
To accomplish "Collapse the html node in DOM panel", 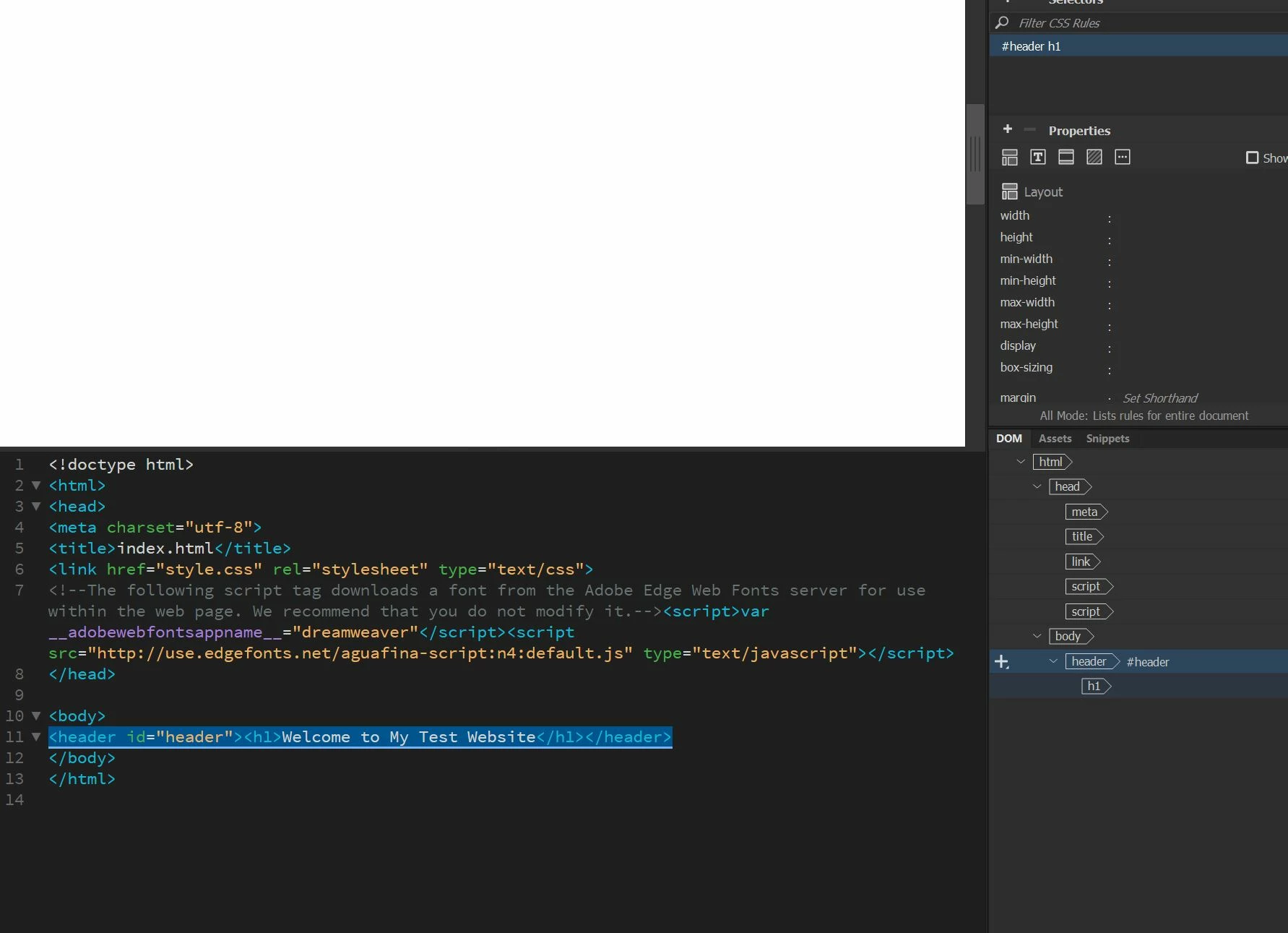I will [1020, 462].
